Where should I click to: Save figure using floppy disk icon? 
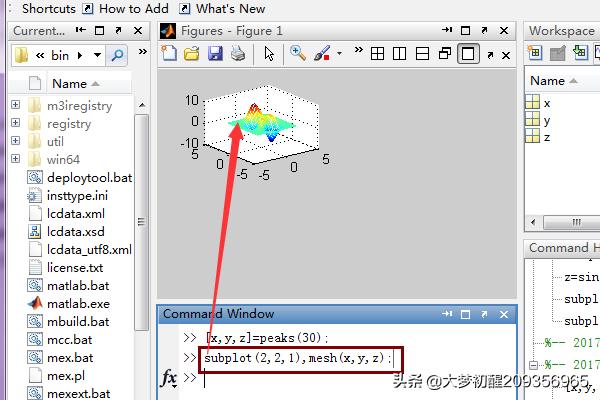pos(215,54)
